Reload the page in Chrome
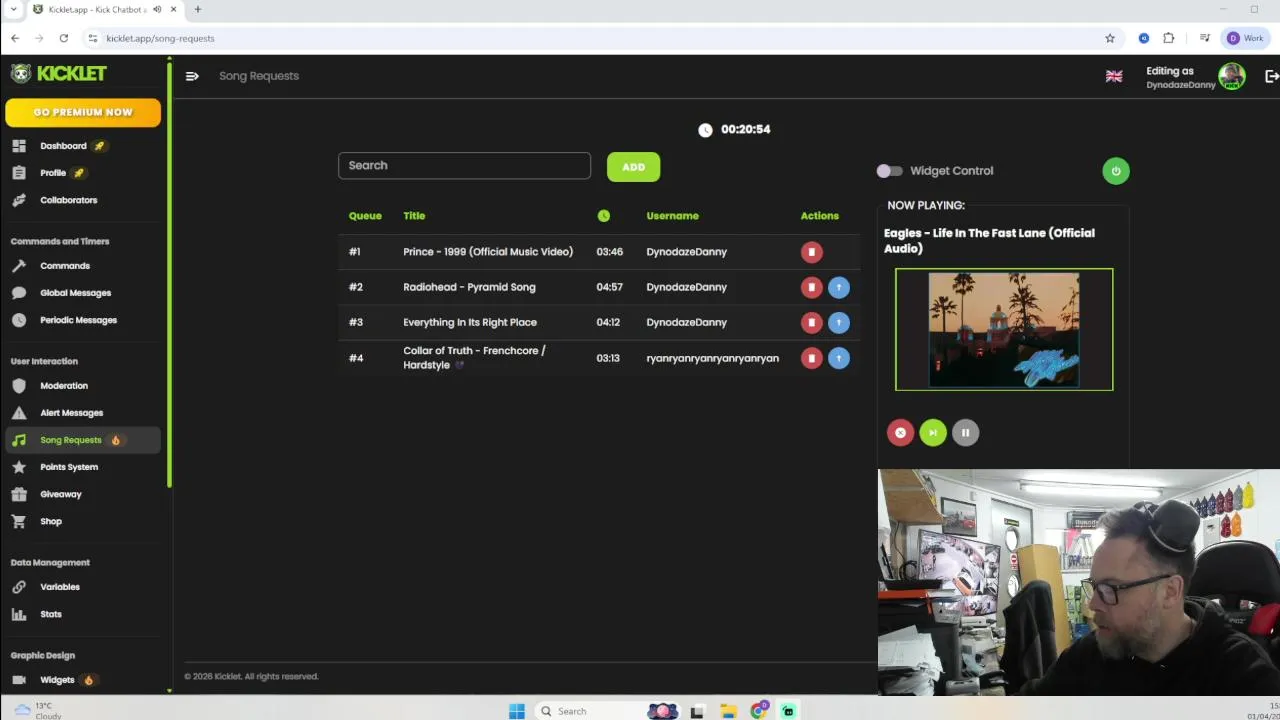 [63, 38]
